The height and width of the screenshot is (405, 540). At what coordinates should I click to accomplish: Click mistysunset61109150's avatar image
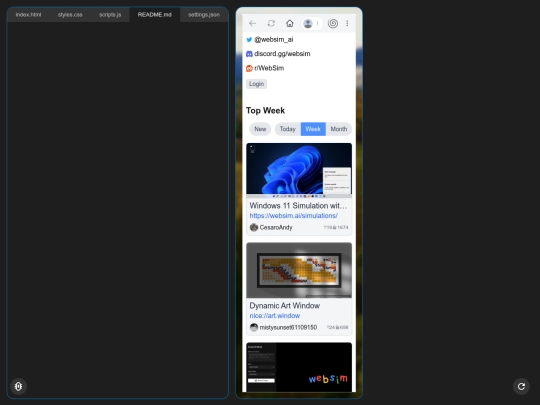(254, 328)
